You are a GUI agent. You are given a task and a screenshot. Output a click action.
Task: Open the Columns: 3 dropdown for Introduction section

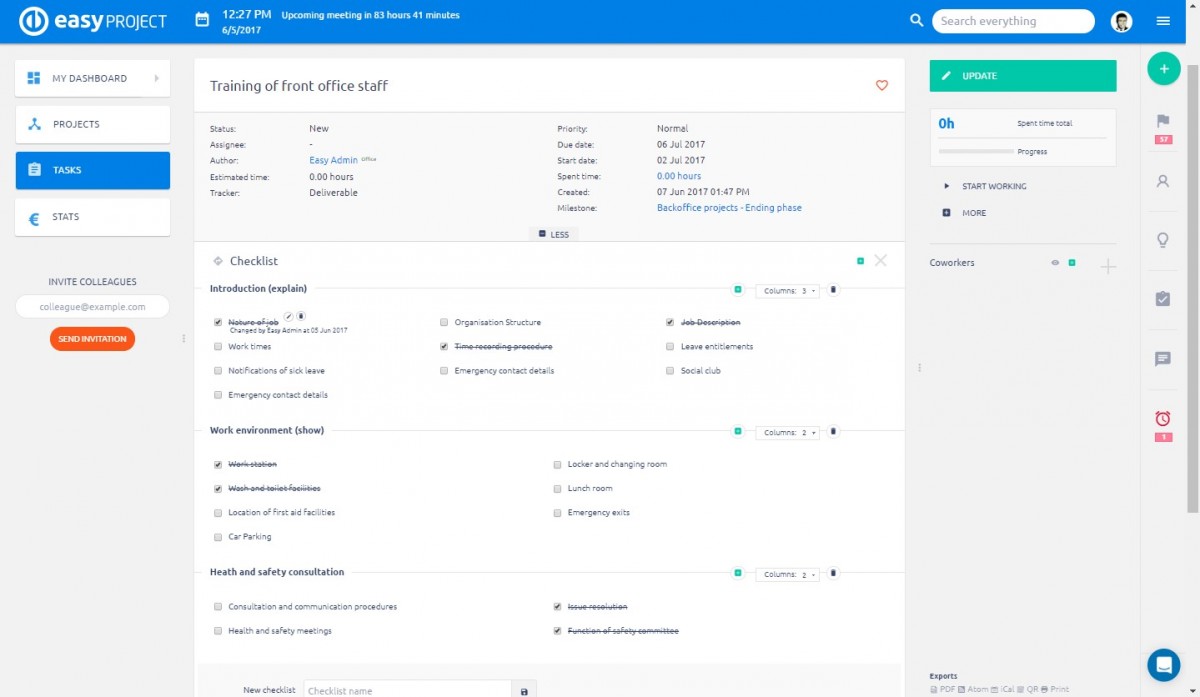[789, 290]
